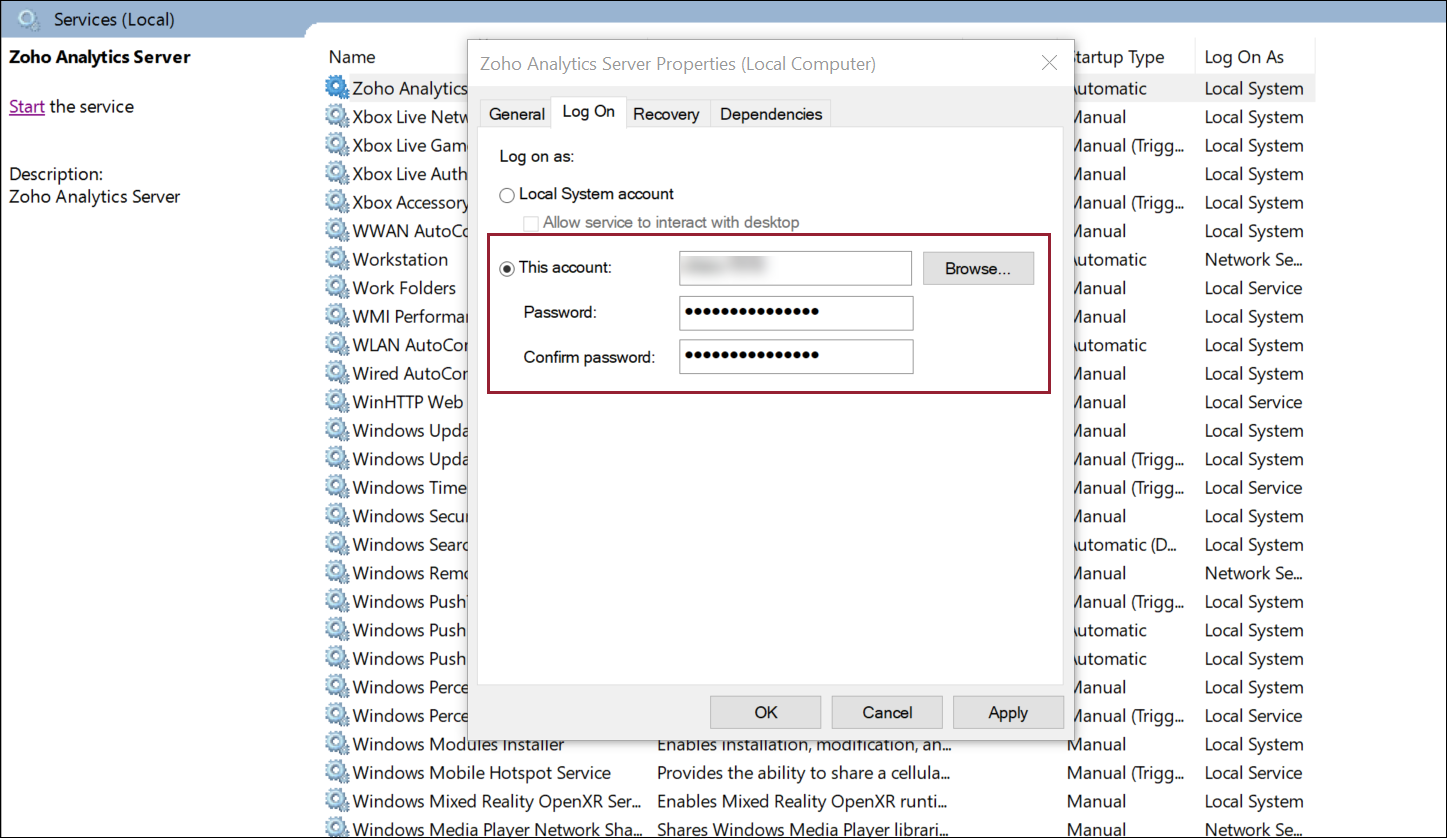This screenshot has height=838, width=1447.
Task: Click 'Local System' in the Zoho Analytics row
Action: 1254,89
